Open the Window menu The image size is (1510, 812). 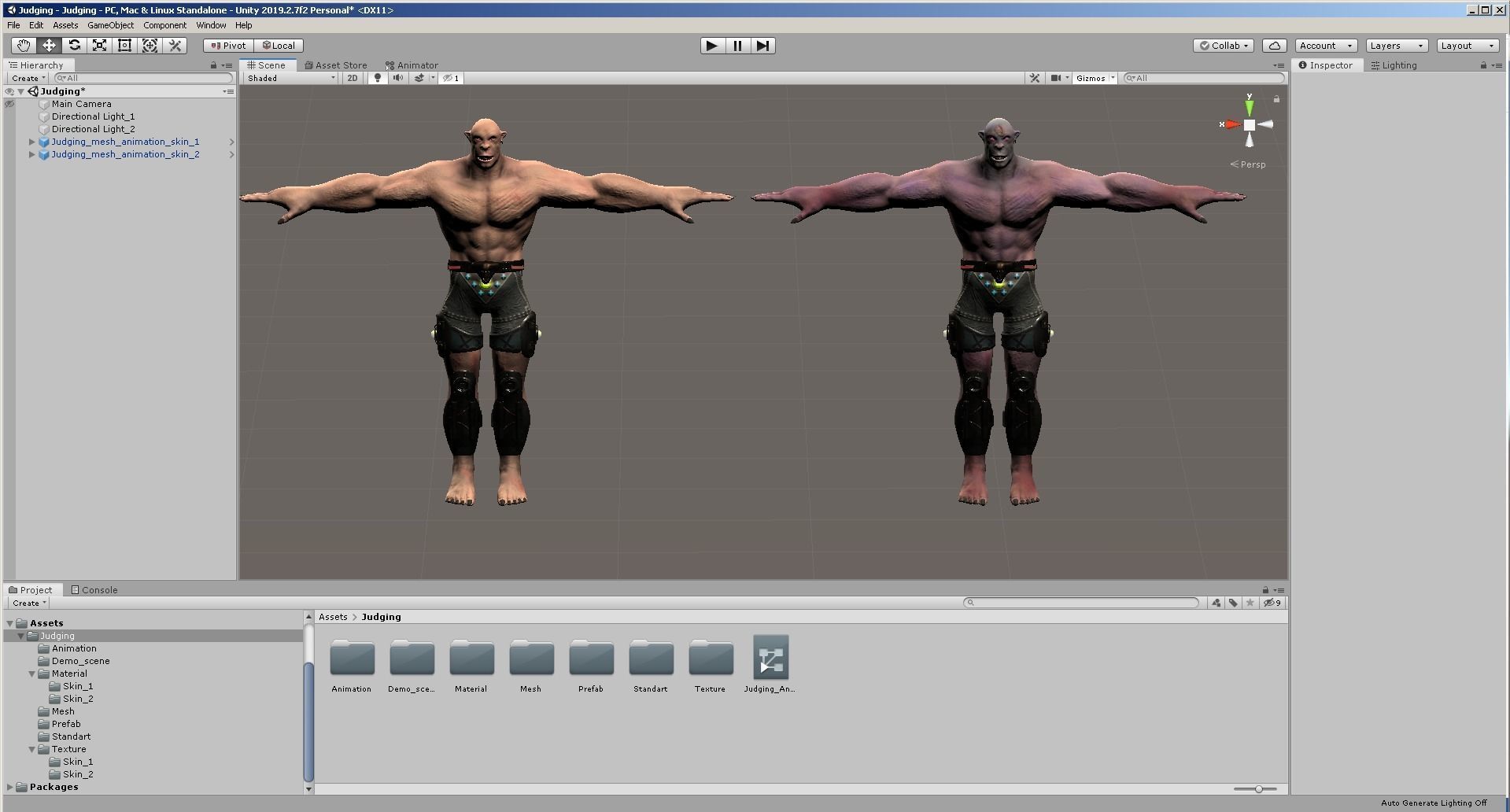(x=211, y=25)
